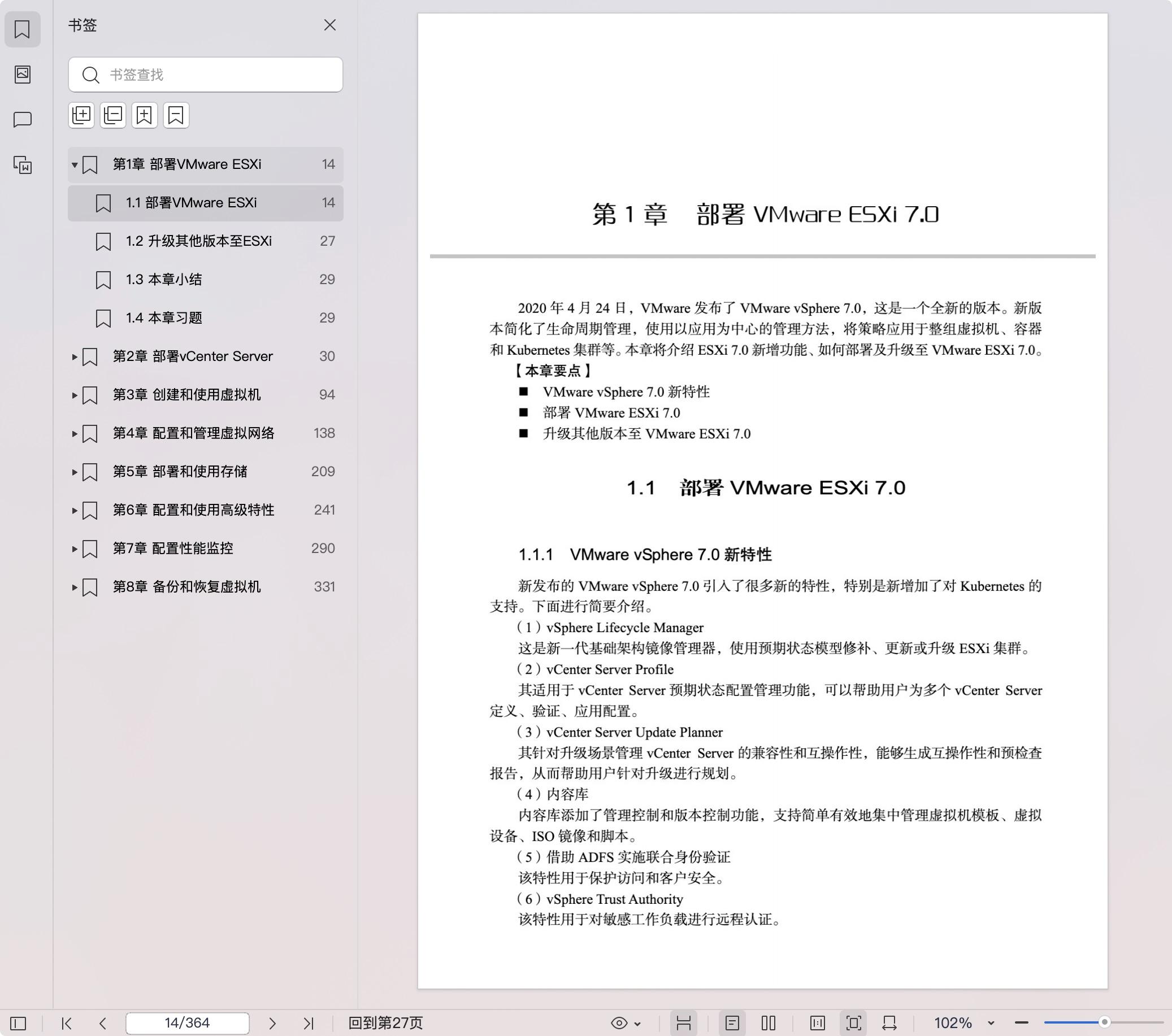Click the add bookmark icon
1172x1036 pixels.
145,115
